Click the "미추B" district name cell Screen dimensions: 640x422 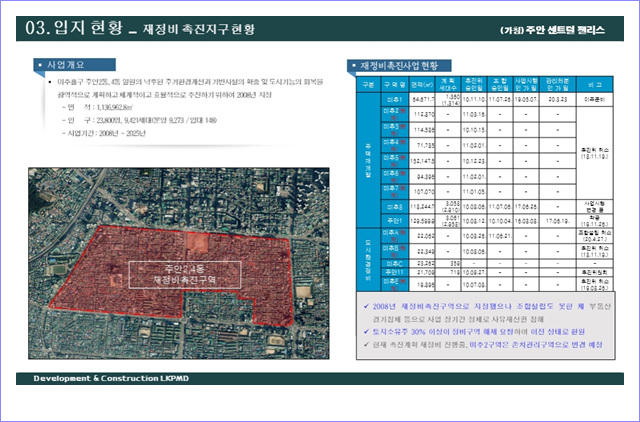395,251
